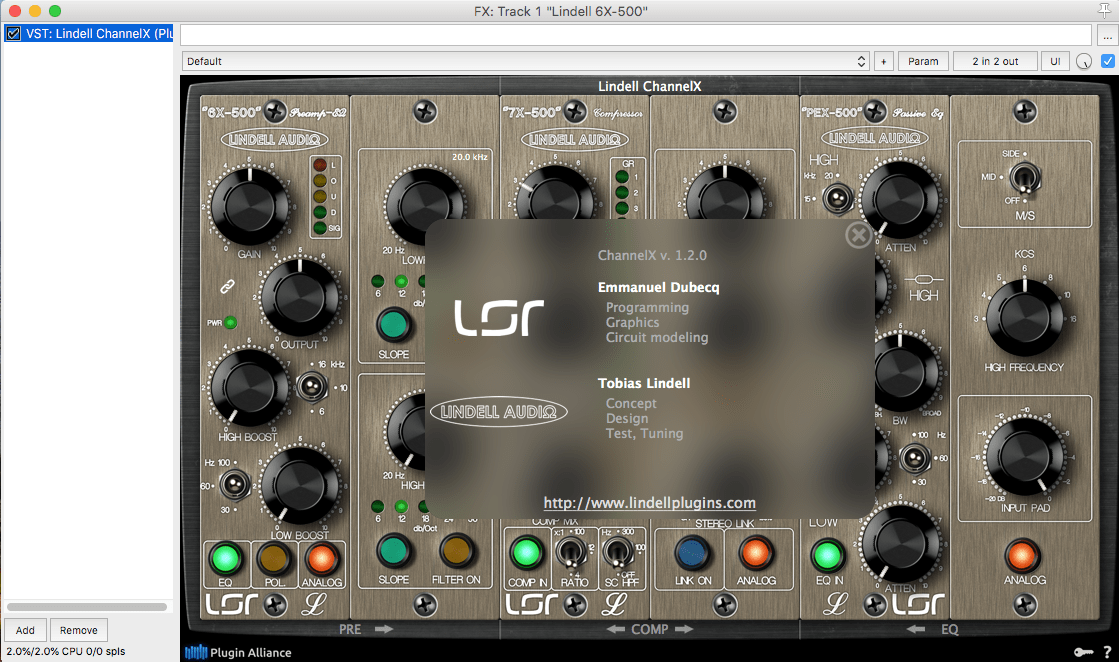Flip the SC HPF sidechain filter switch
Image resolution: width=1119 pixels, height=662 pixels.
coord(617,551)
